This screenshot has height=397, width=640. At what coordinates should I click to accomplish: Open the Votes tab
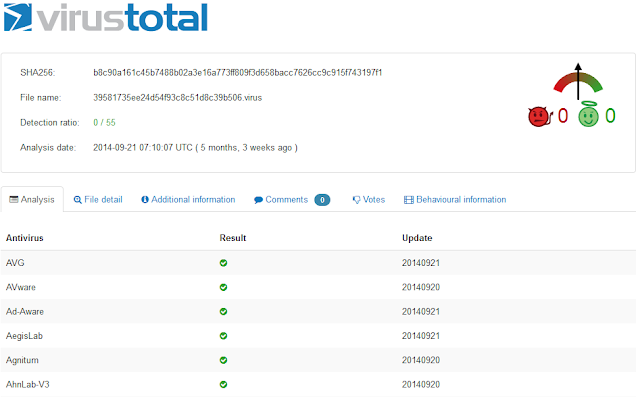(x=369, y=200)
